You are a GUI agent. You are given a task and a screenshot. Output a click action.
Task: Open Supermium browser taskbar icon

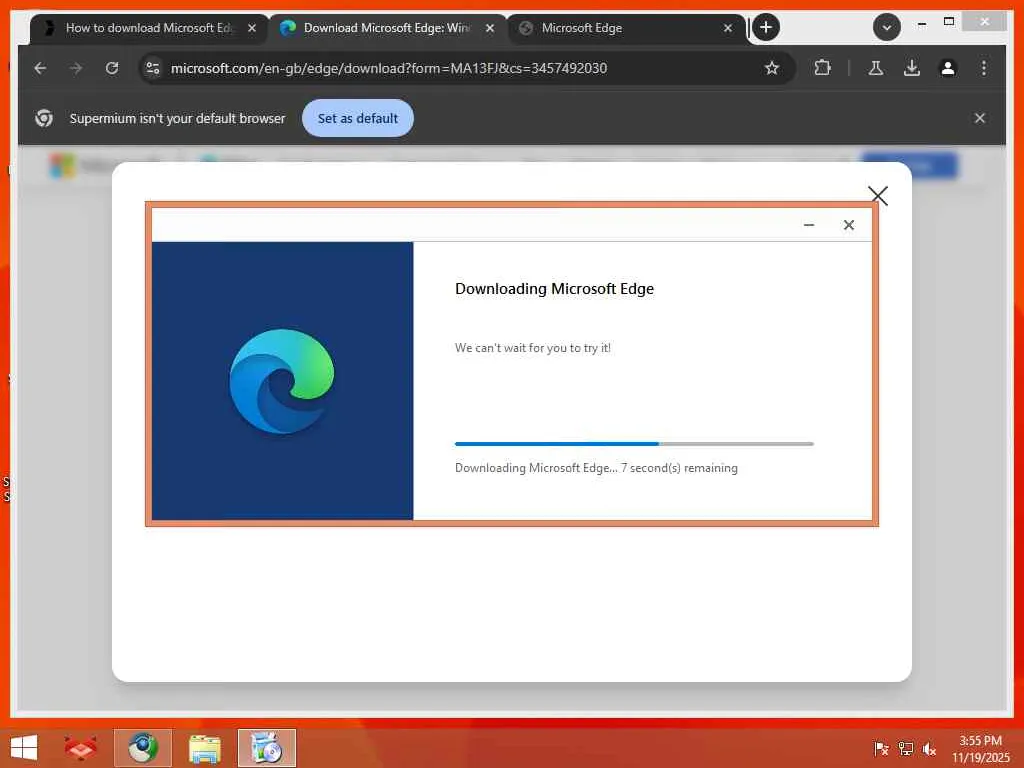[x=143, y=748]
